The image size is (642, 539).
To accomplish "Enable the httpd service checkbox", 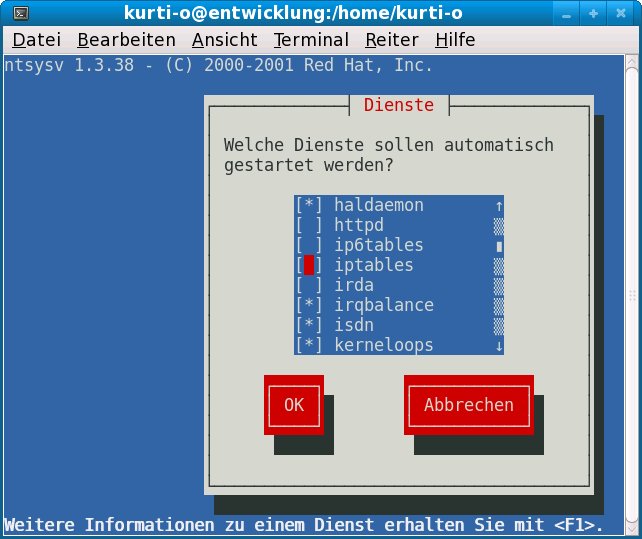I will pos(309,225).
